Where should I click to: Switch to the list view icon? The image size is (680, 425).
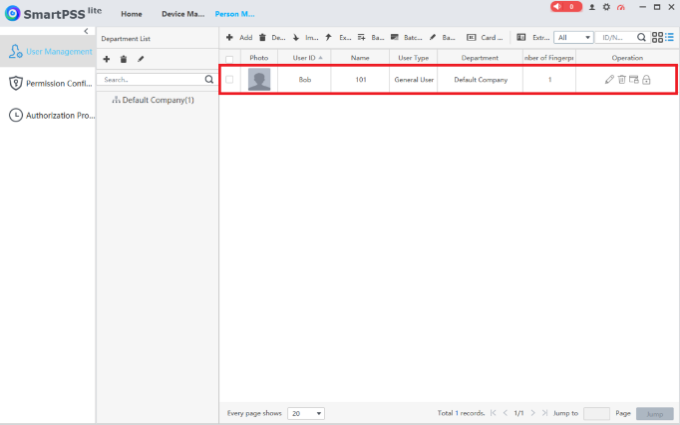[670, 37]
